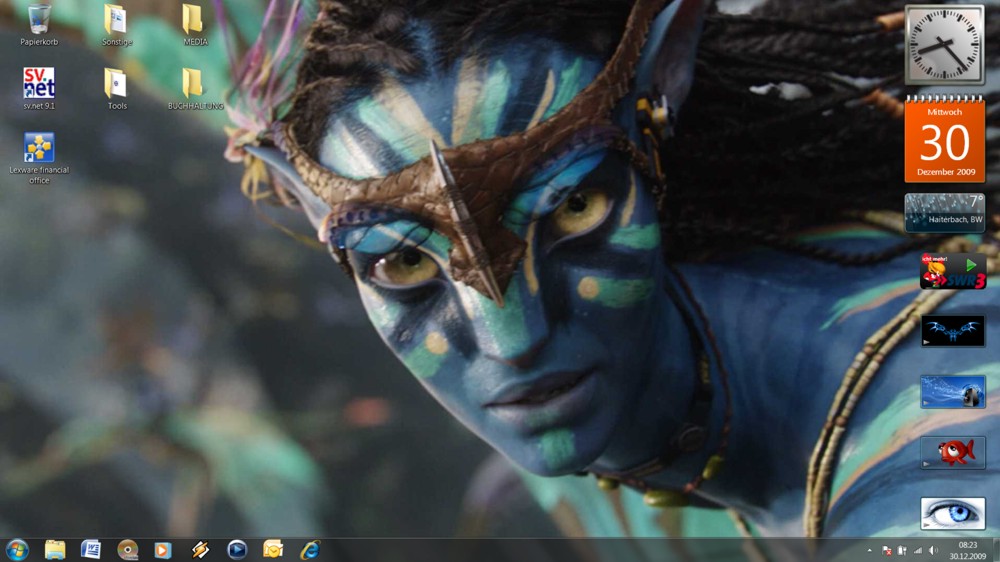Launch Winamp from the taskbar
The image size is (1000, 562).
point(200,549)
